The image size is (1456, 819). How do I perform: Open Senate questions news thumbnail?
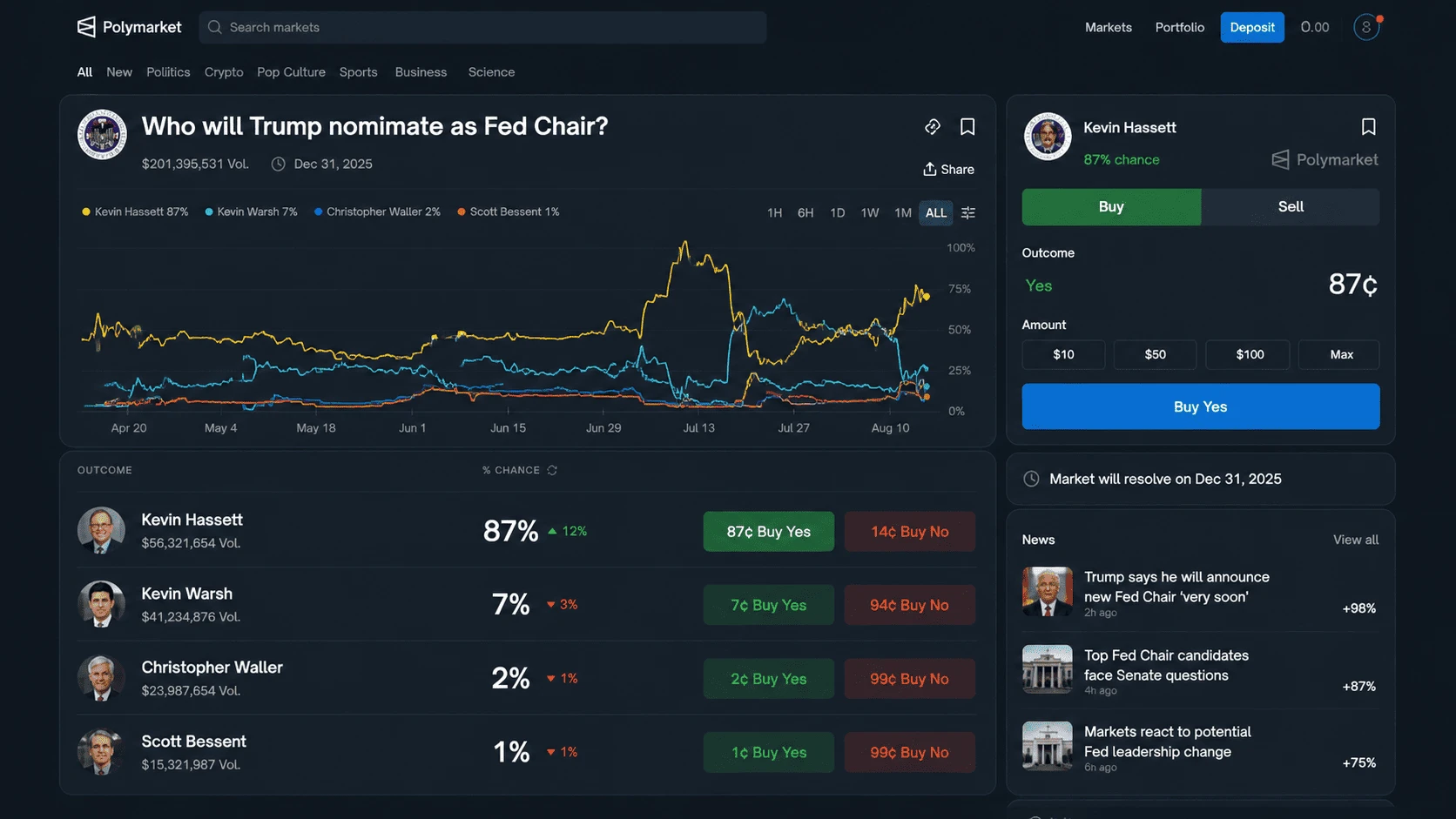pyautogui.click(x=1048, y=669)
